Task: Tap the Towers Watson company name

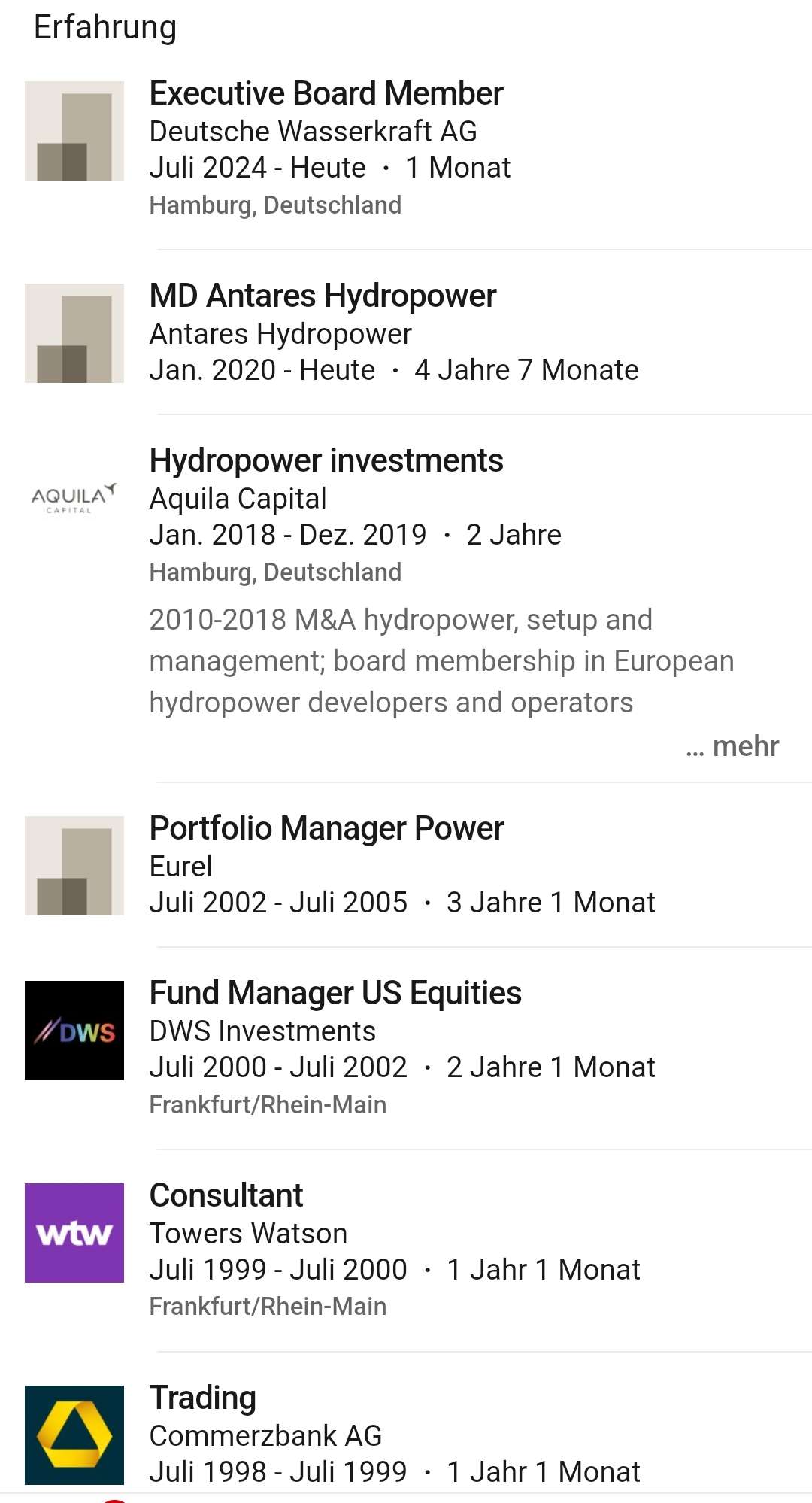Action: click(248, 1234)
